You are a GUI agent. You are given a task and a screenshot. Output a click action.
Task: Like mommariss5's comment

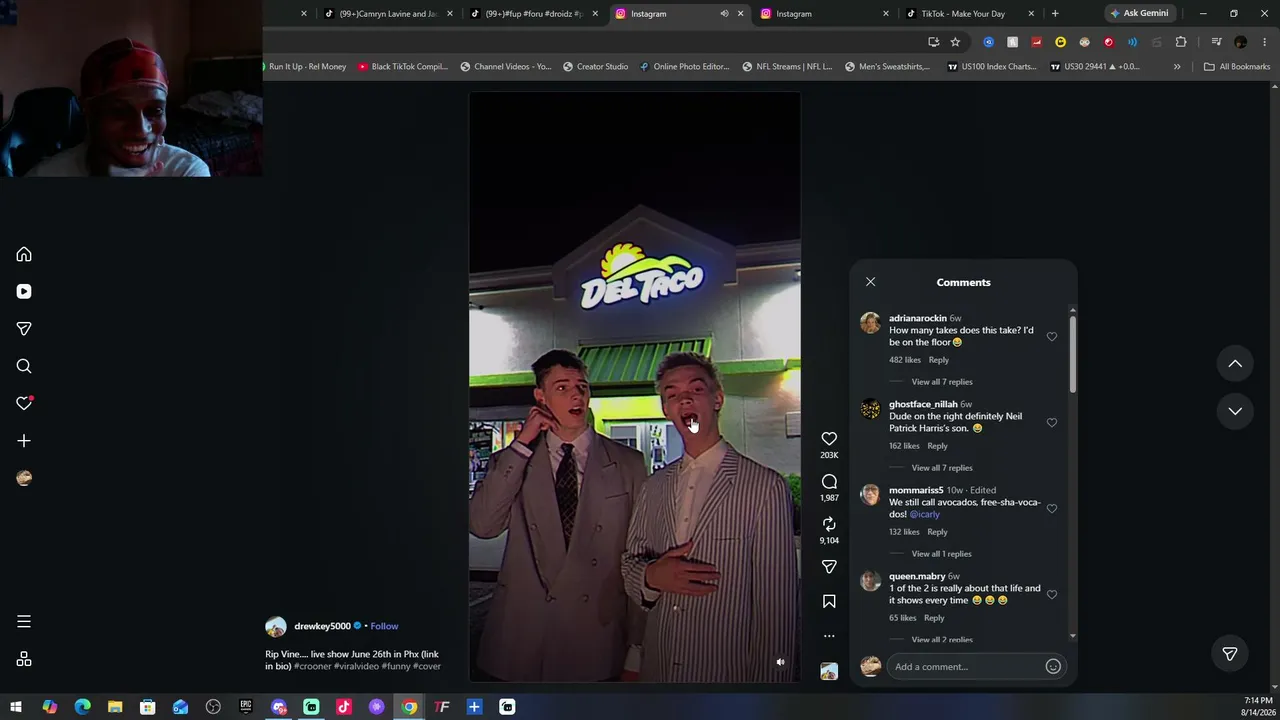[x=1052, y=509]
